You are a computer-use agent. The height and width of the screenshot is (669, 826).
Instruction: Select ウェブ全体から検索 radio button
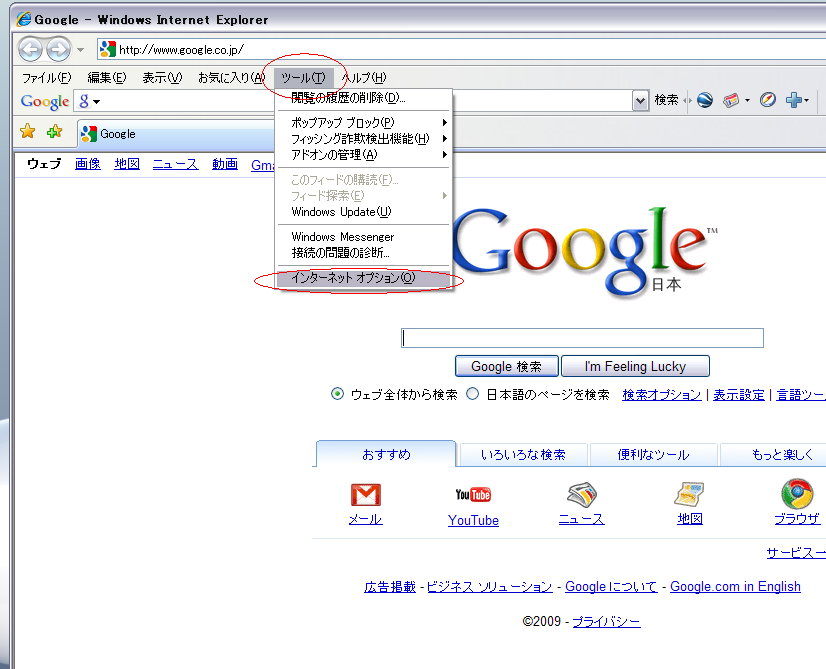tap(337, 393)
